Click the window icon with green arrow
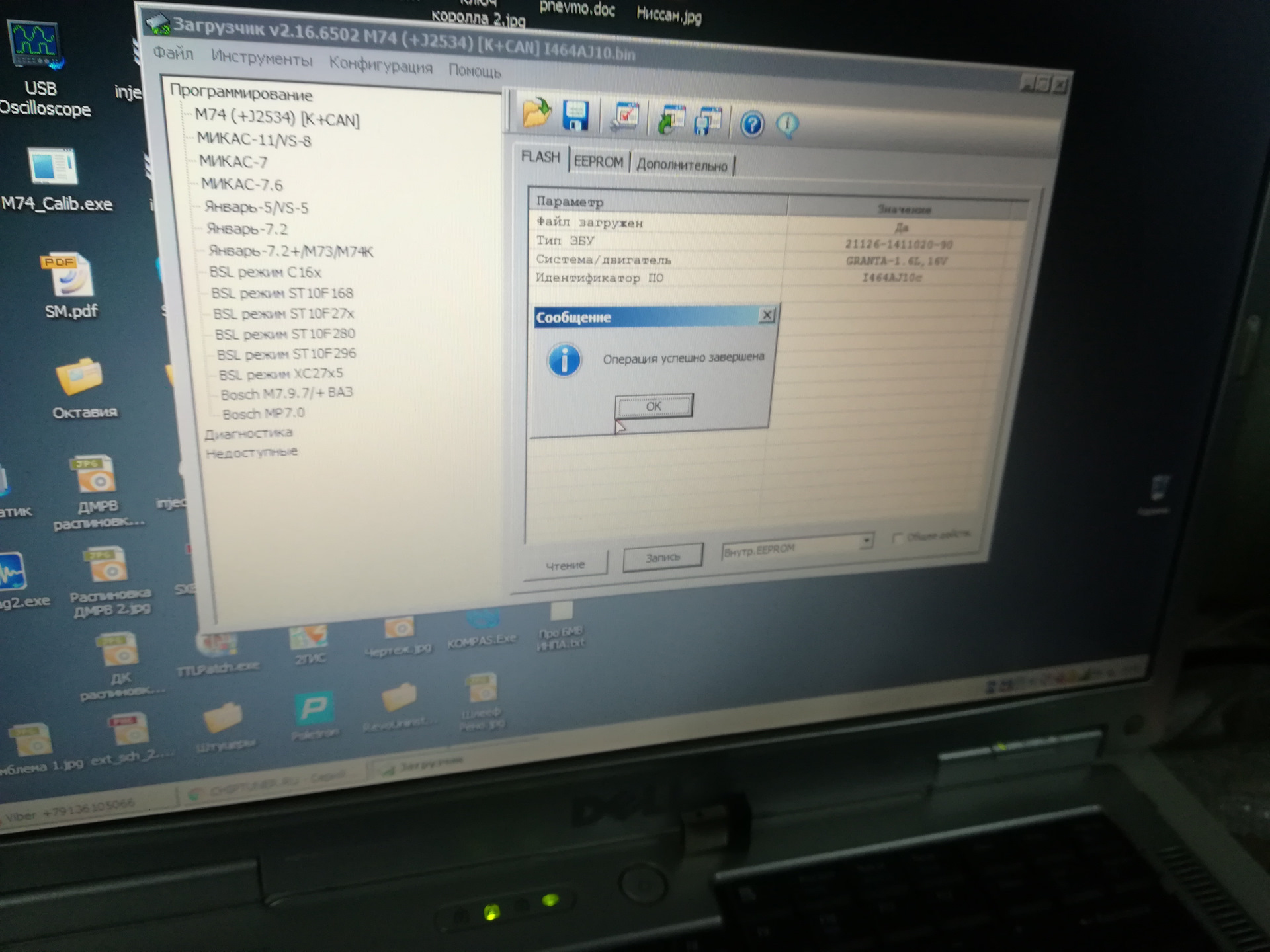Image resolution: width=1270 pixels, height=952 pixels. tap(671, 120)
